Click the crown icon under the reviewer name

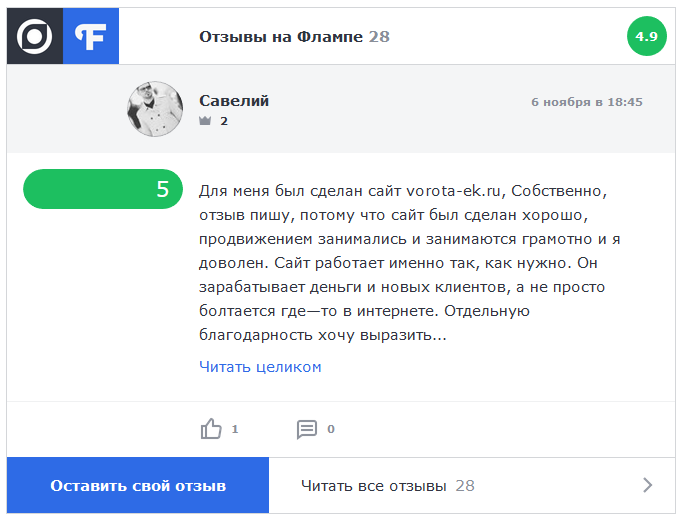[x=206, y=121]
